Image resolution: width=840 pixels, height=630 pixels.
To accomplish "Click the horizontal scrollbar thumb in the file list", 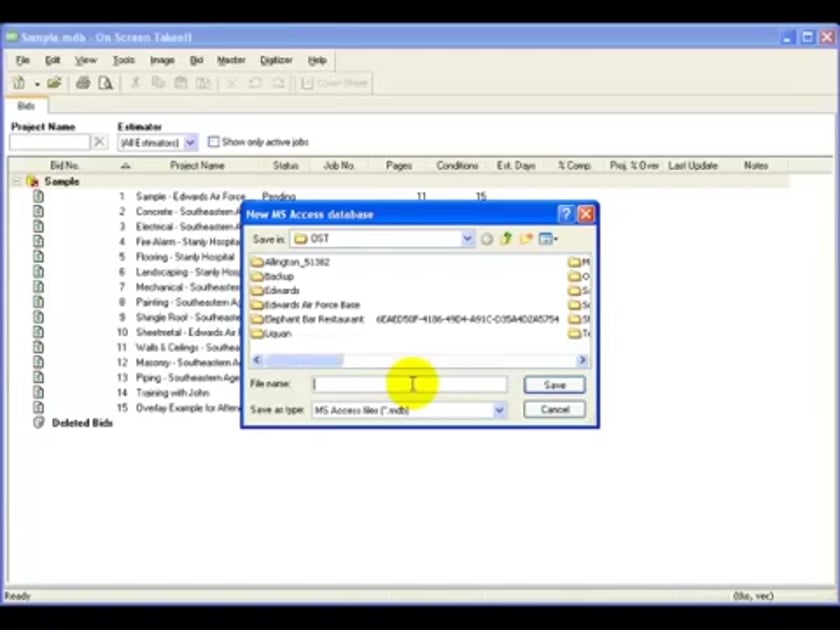I will (303, 361).
